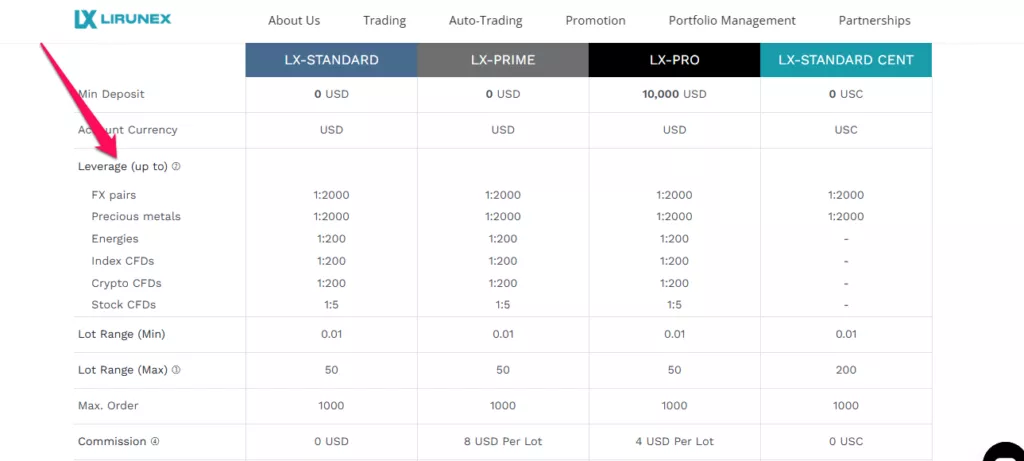Click the FX pairs row label
The image size is (1024, 461).
(114, 195)
